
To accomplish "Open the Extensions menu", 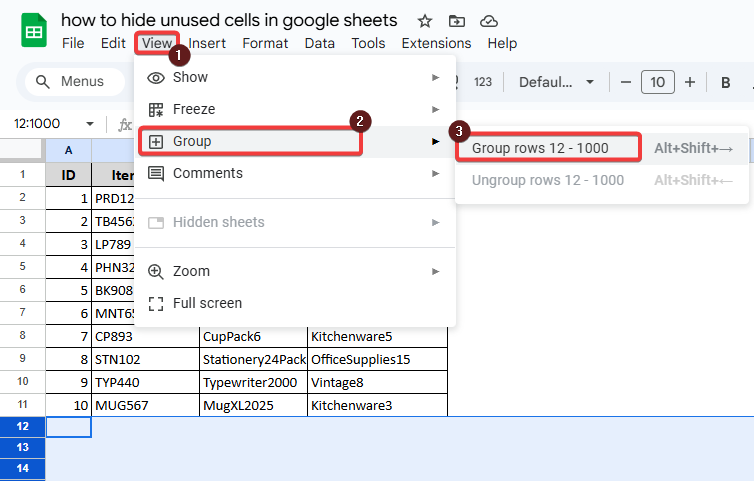I will pyautogui.click(x=436, y=43).
